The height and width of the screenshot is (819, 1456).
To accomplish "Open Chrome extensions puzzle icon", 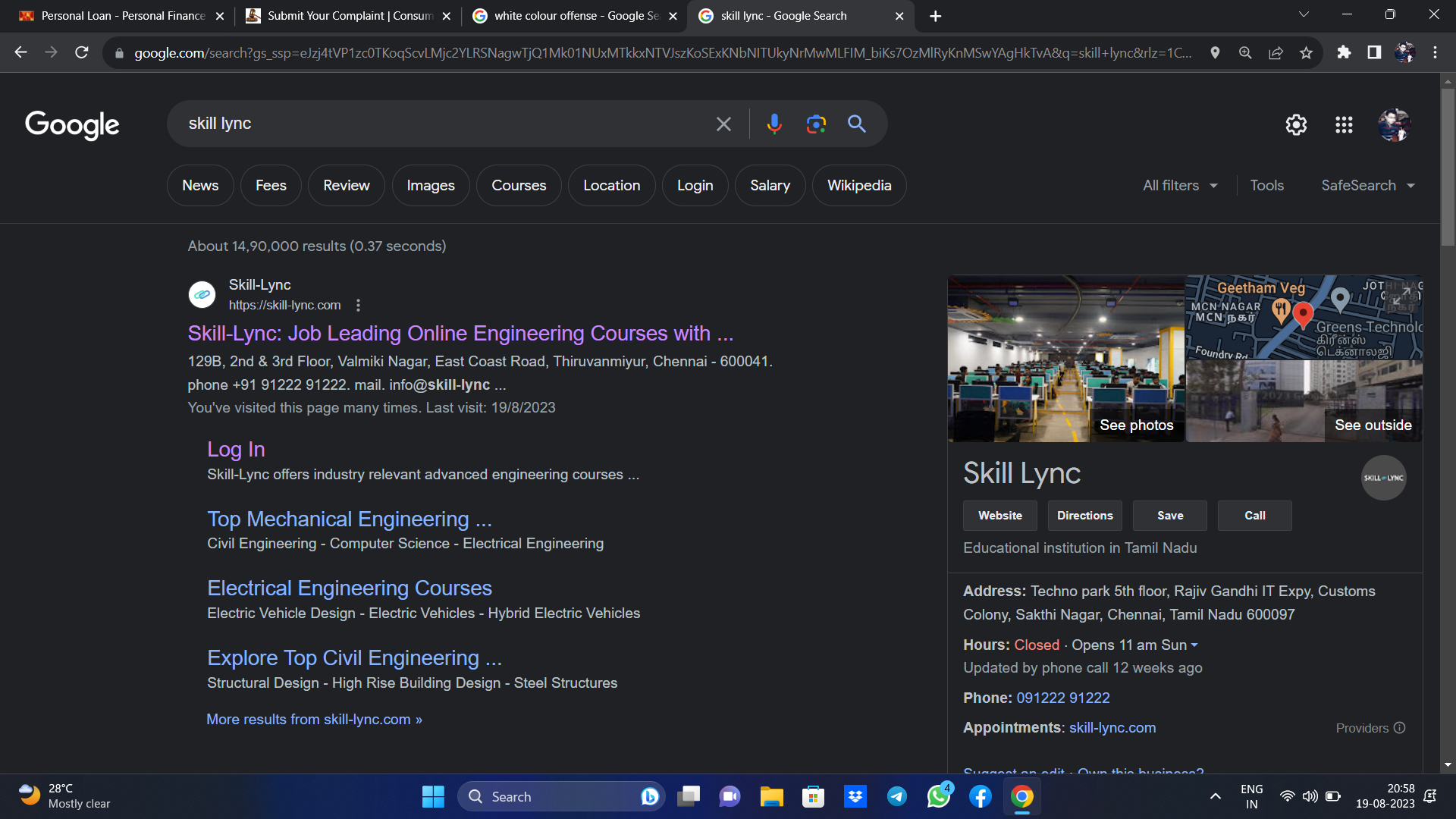I will (1344, 52).
